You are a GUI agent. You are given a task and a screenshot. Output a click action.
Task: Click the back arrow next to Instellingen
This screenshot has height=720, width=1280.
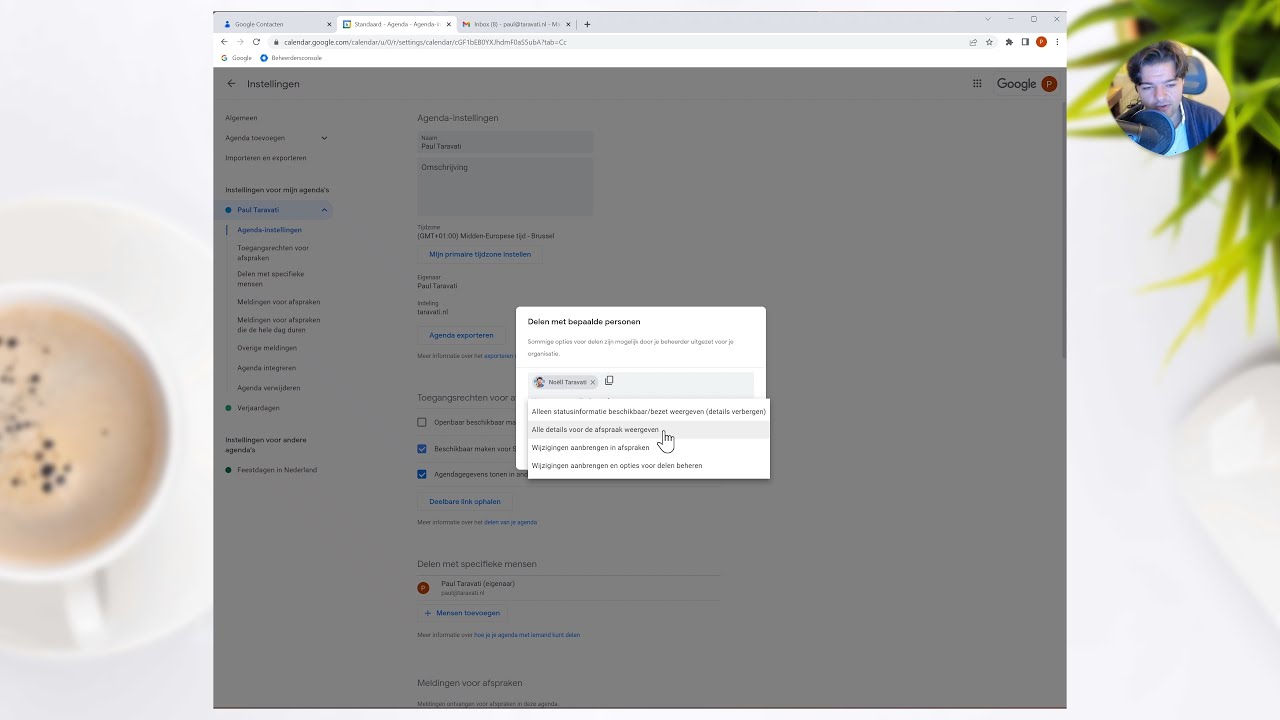(x=231, y=84)
